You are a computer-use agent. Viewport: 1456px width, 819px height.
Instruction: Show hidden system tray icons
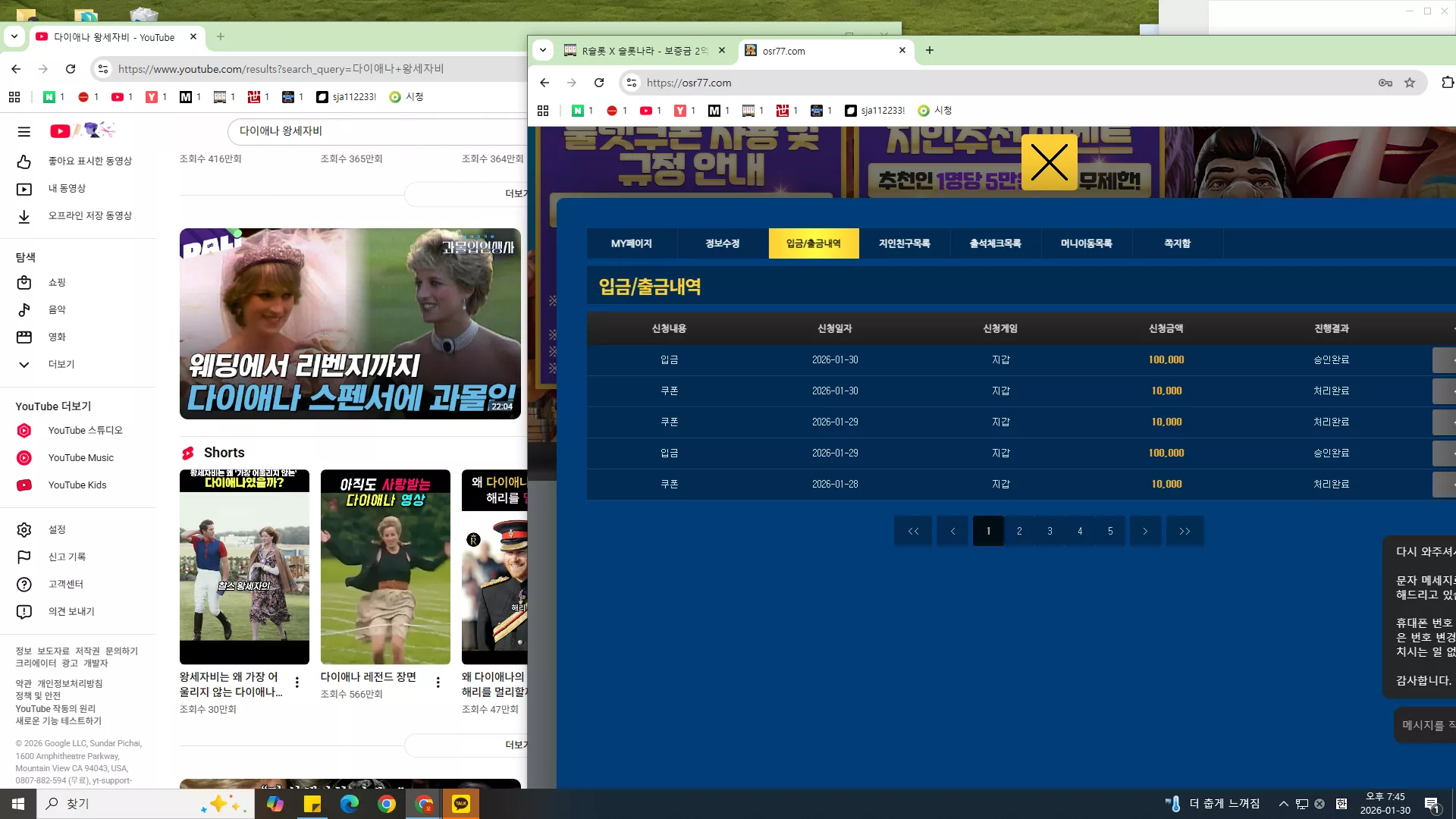1283,804
